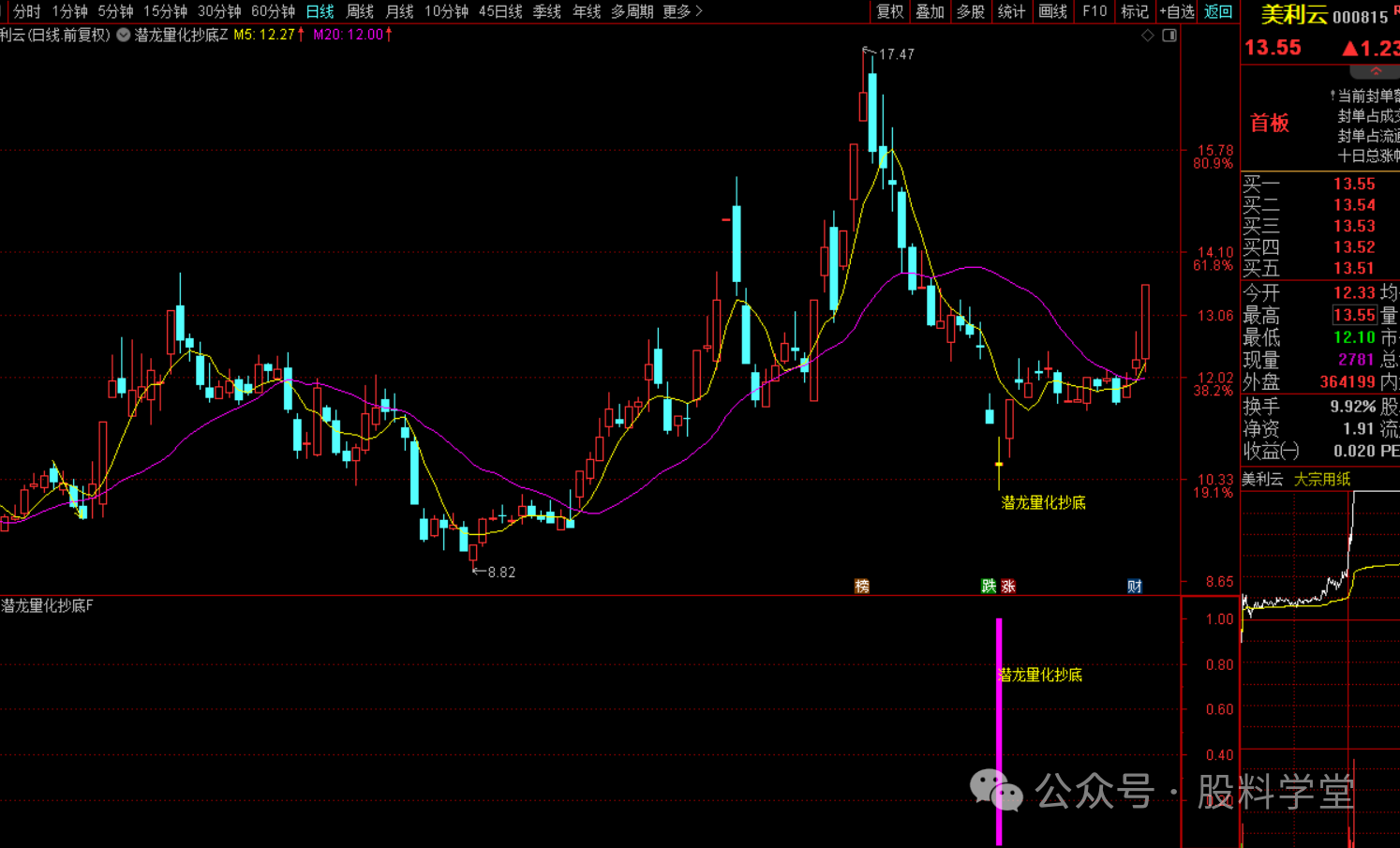Viewport: 1400px width, 848px height.
Task: Click the magenta signal bar in sub-chart
Action: tap(999, 731)
